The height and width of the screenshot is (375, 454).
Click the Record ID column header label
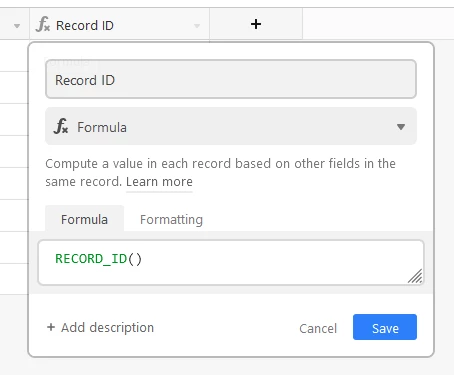[x=85, y=25]
